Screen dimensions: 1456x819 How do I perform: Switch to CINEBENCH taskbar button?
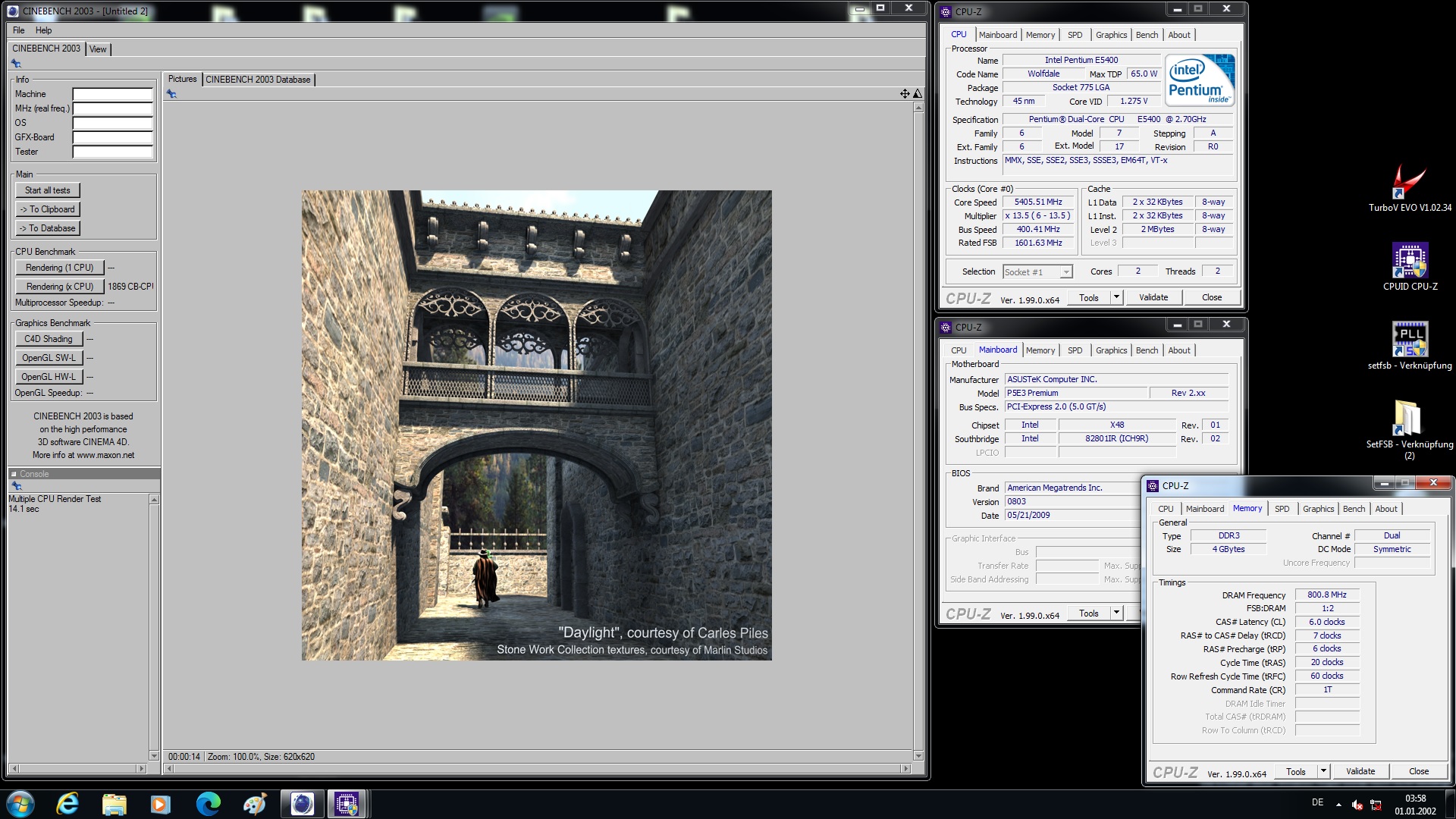point(302,804)
